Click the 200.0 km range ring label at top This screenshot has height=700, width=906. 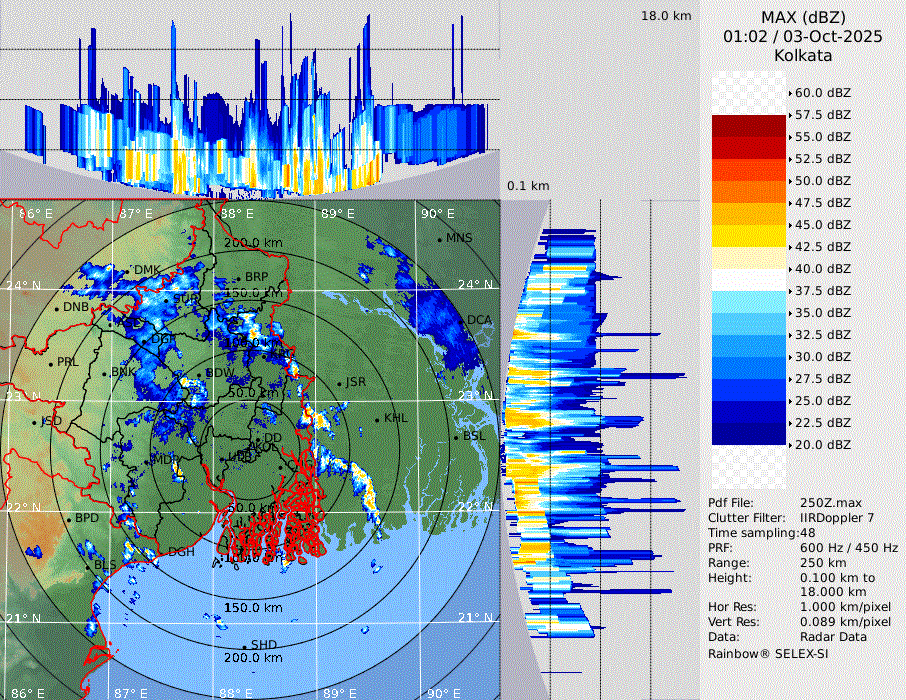(253, 243)
